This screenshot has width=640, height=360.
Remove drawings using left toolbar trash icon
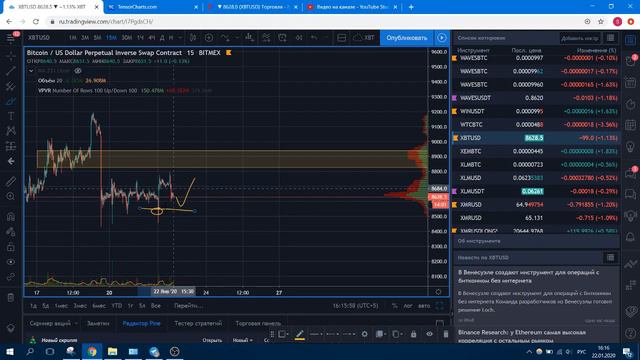(11, 297)
